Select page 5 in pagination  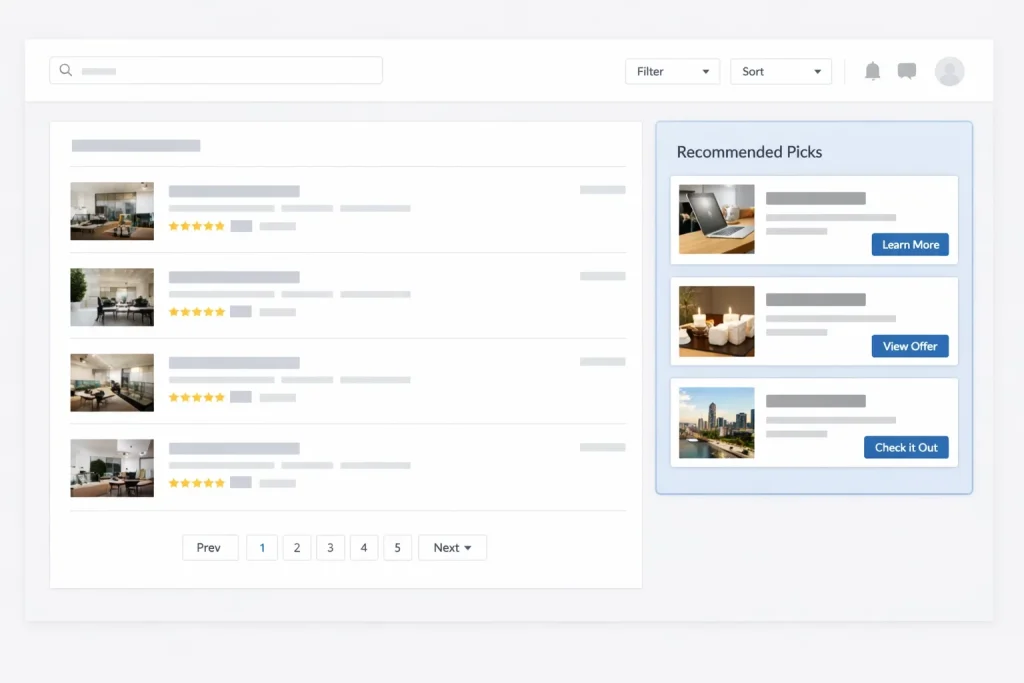tap(397, 547)
